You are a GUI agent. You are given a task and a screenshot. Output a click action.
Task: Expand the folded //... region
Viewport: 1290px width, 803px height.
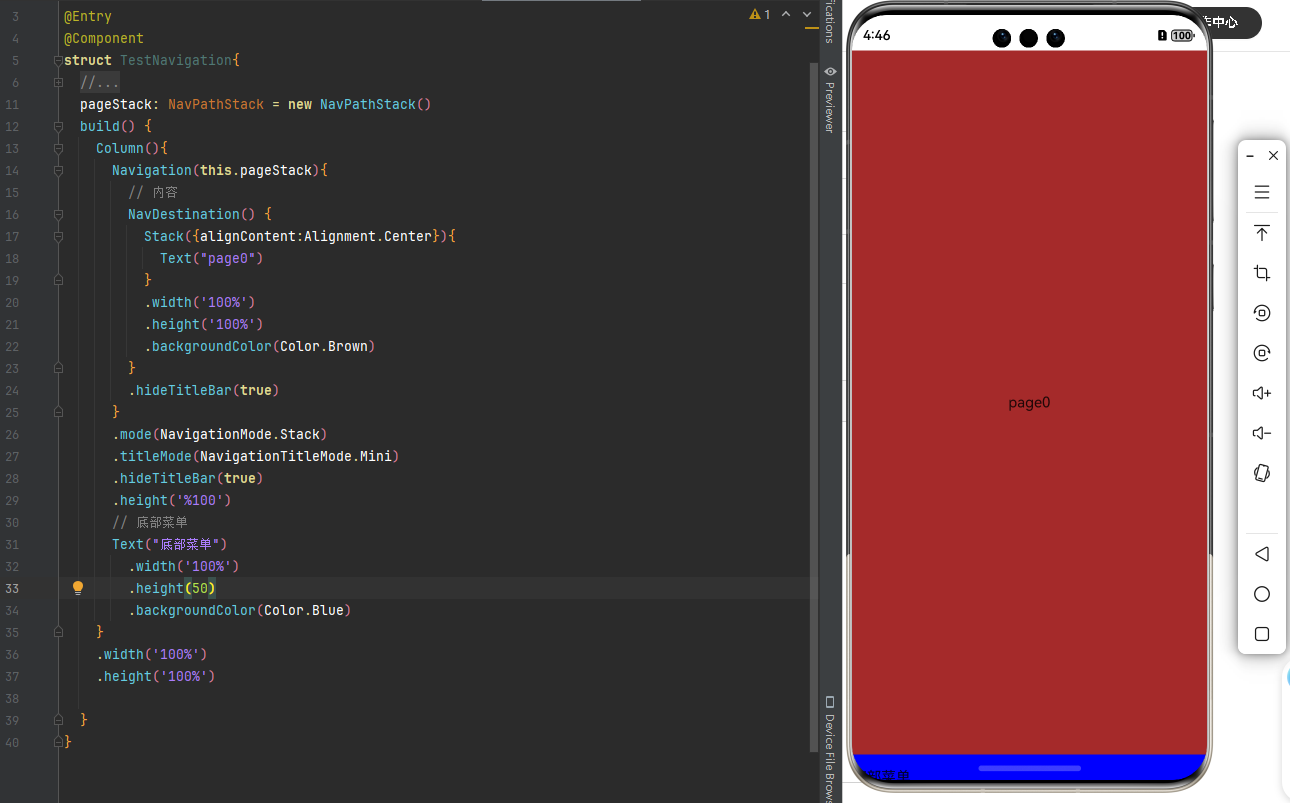coord(58,82)
